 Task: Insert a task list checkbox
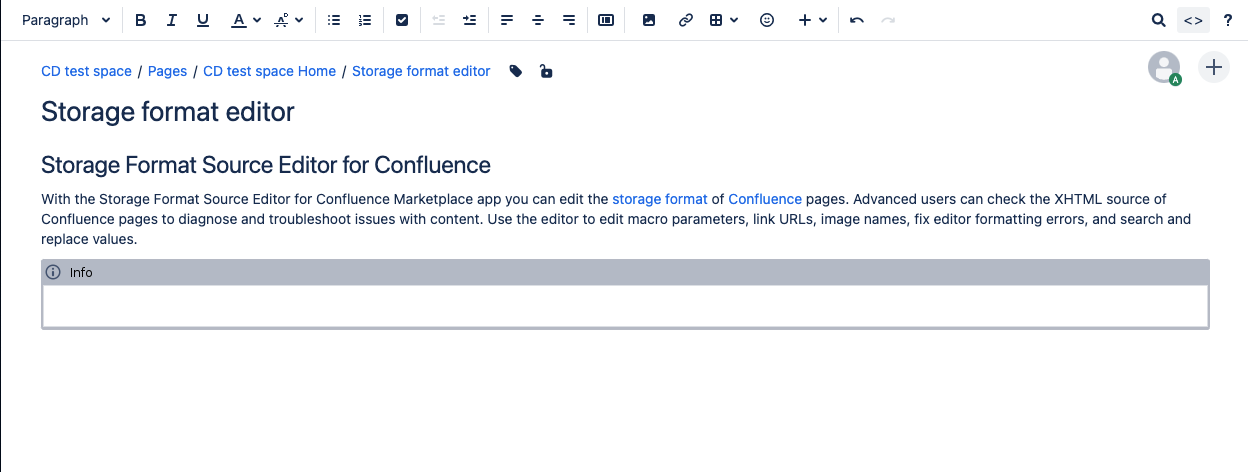(x=402, y=20)
